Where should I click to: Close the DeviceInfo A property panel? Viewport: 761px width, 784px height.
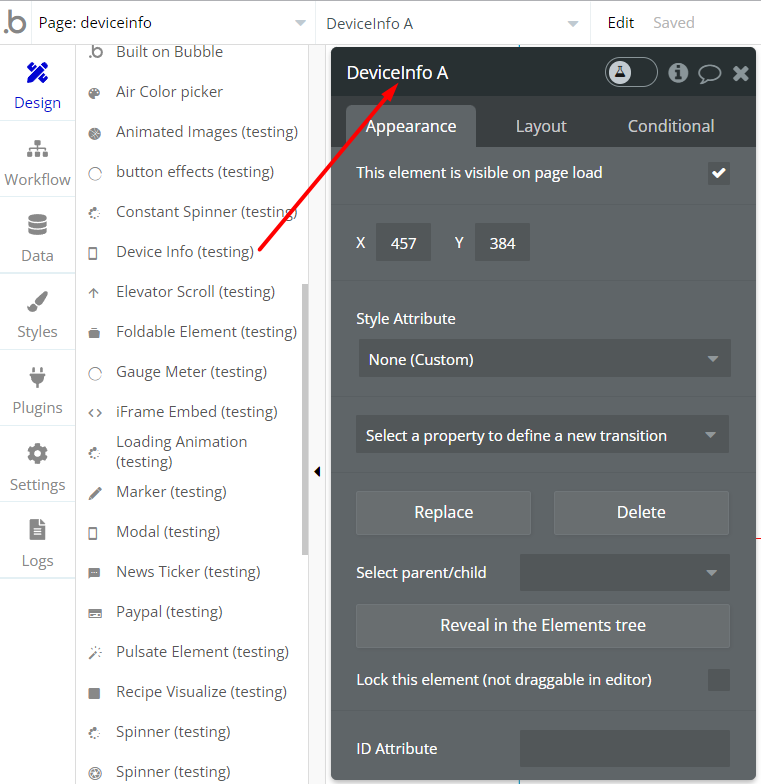(740, 74)
